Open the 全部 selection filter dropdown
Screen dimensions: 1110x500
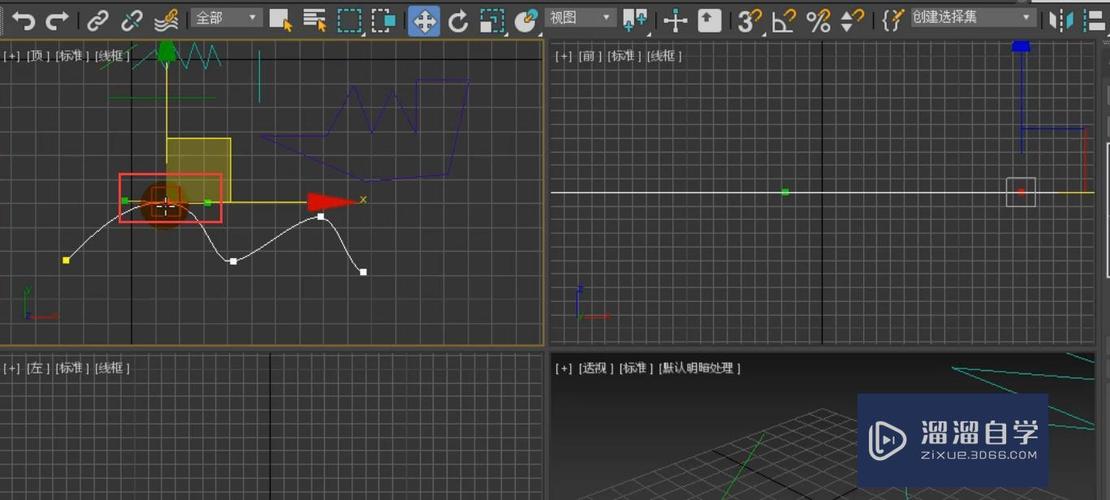coord(227,18)
